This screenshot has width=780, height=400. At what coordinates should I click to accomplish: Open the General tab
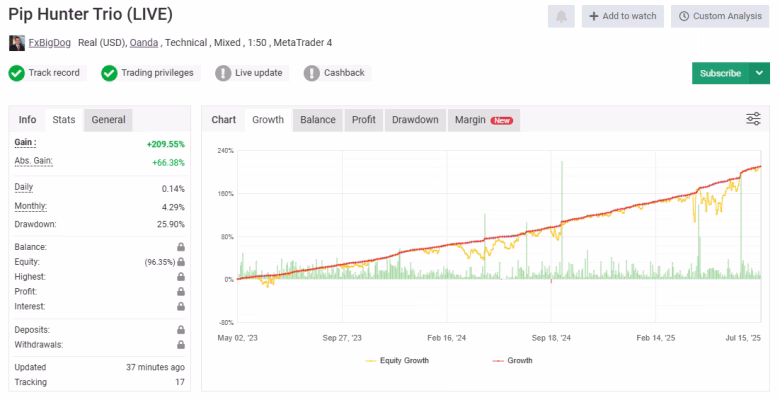(108, 120)
